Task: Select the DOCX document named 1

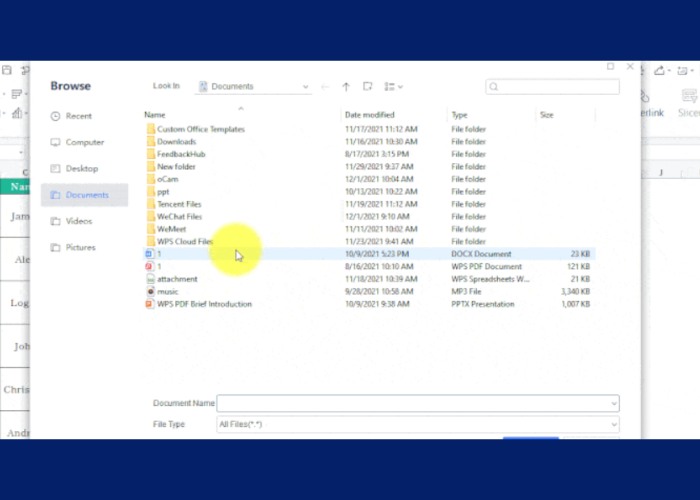Action: point(368,254)
